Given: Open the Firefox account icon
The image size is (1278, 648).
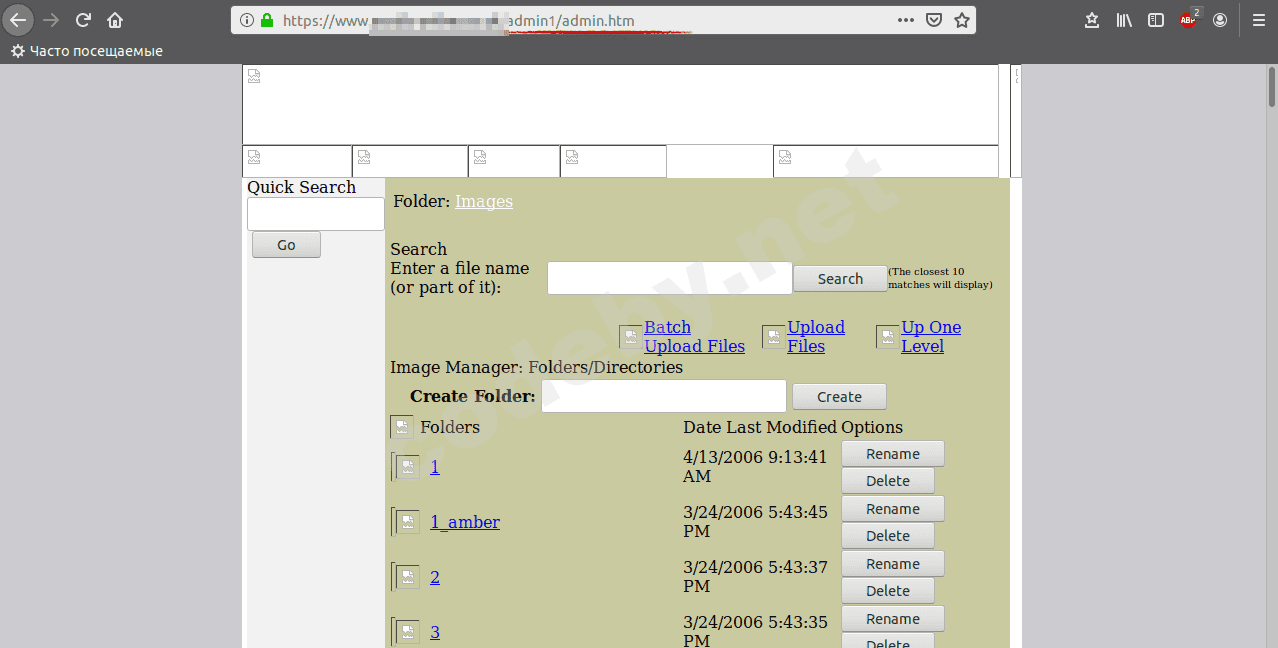Looking at the screenshot, I should (1220, 20).
